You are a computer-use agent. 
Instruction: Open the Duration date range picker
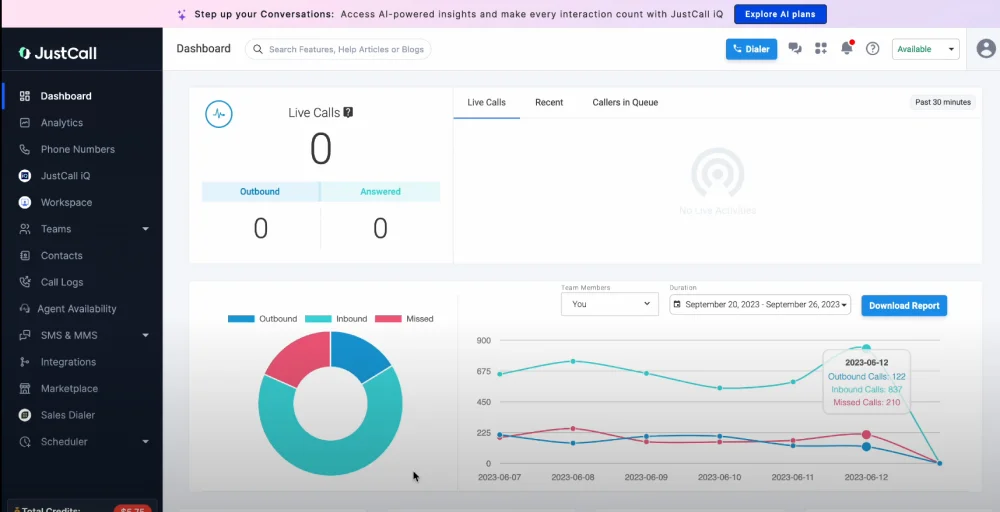click(x=760, y=305)
